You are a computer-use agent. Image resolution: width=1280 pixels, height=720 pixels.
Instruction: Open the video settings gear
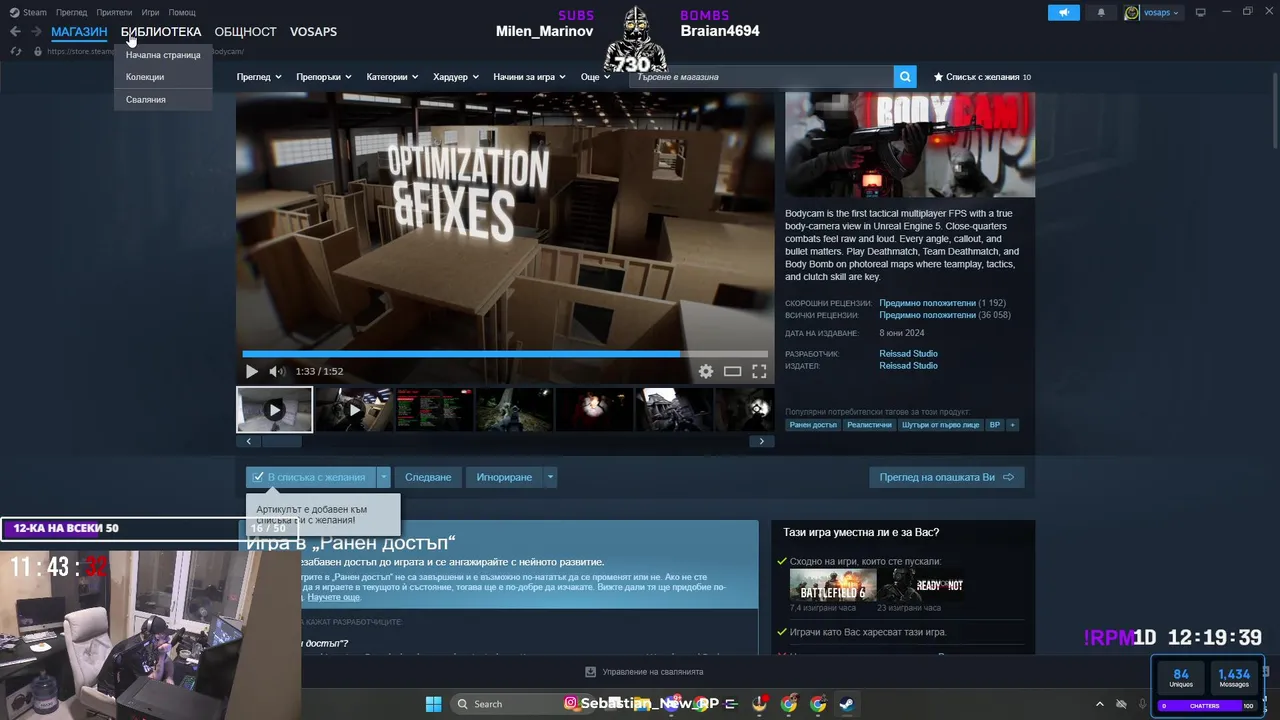tap(706, 371)
